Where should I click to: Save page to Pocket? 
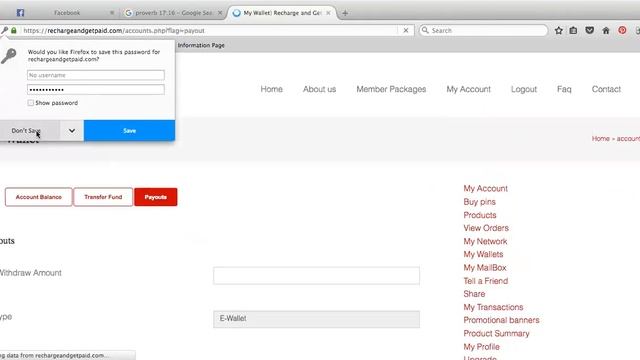589,30
